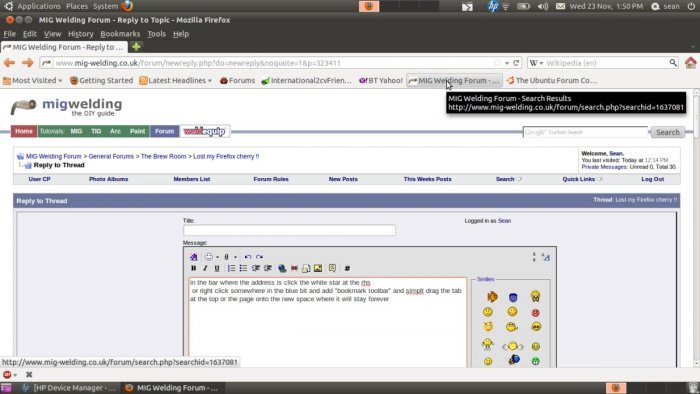Open the Tools menu
Viewport: 700px width, 394px height.
[x=156, y=34]
